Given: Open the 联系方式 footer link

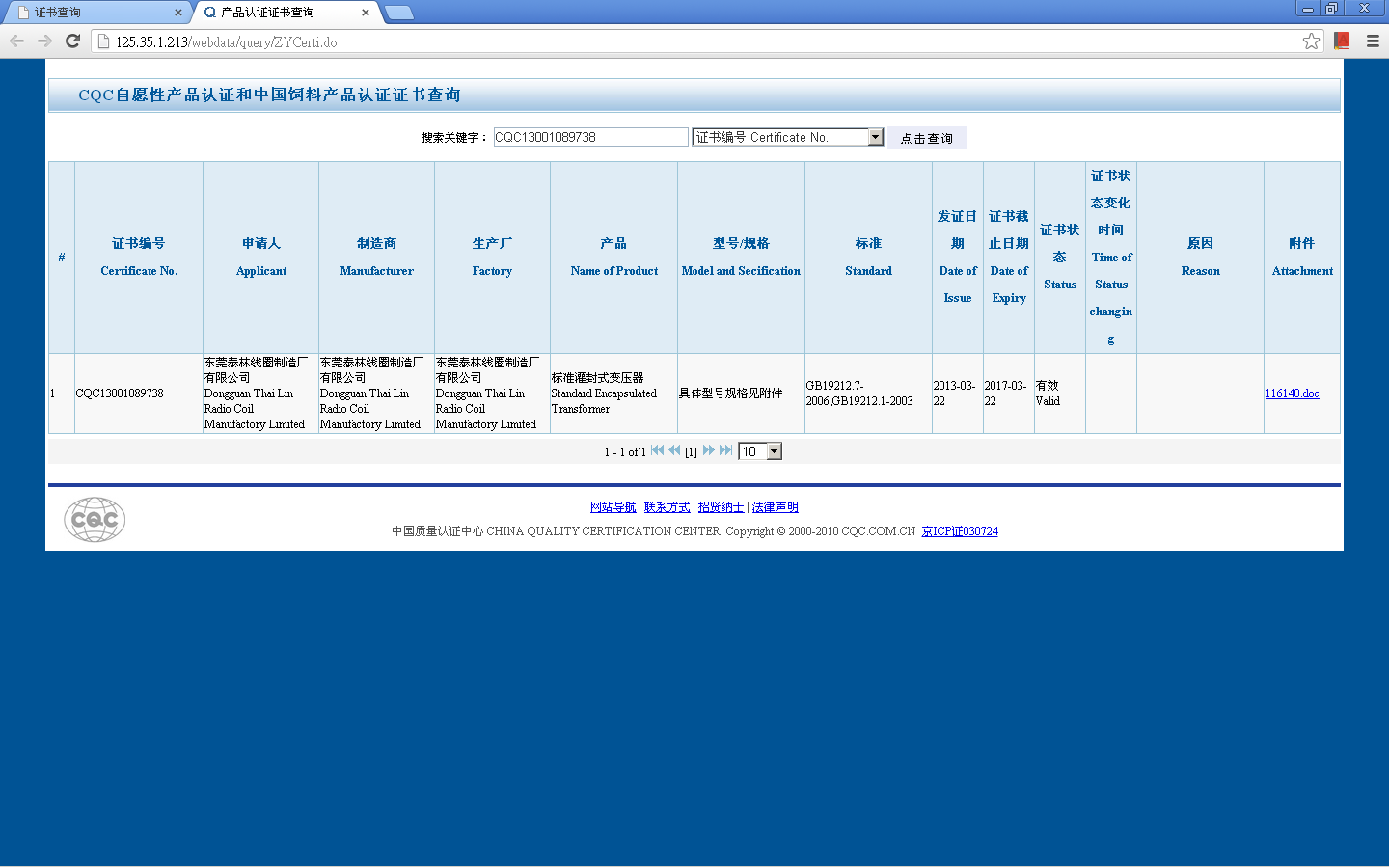Looking at the screenshot, I should 667,507.
